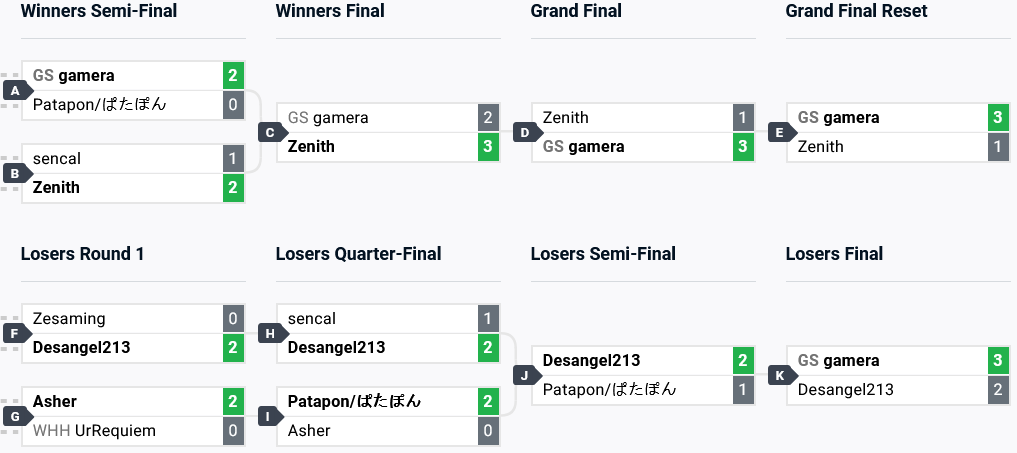Select match G label marker
This screenshot has height=453, width=1017.
point(14,416)
